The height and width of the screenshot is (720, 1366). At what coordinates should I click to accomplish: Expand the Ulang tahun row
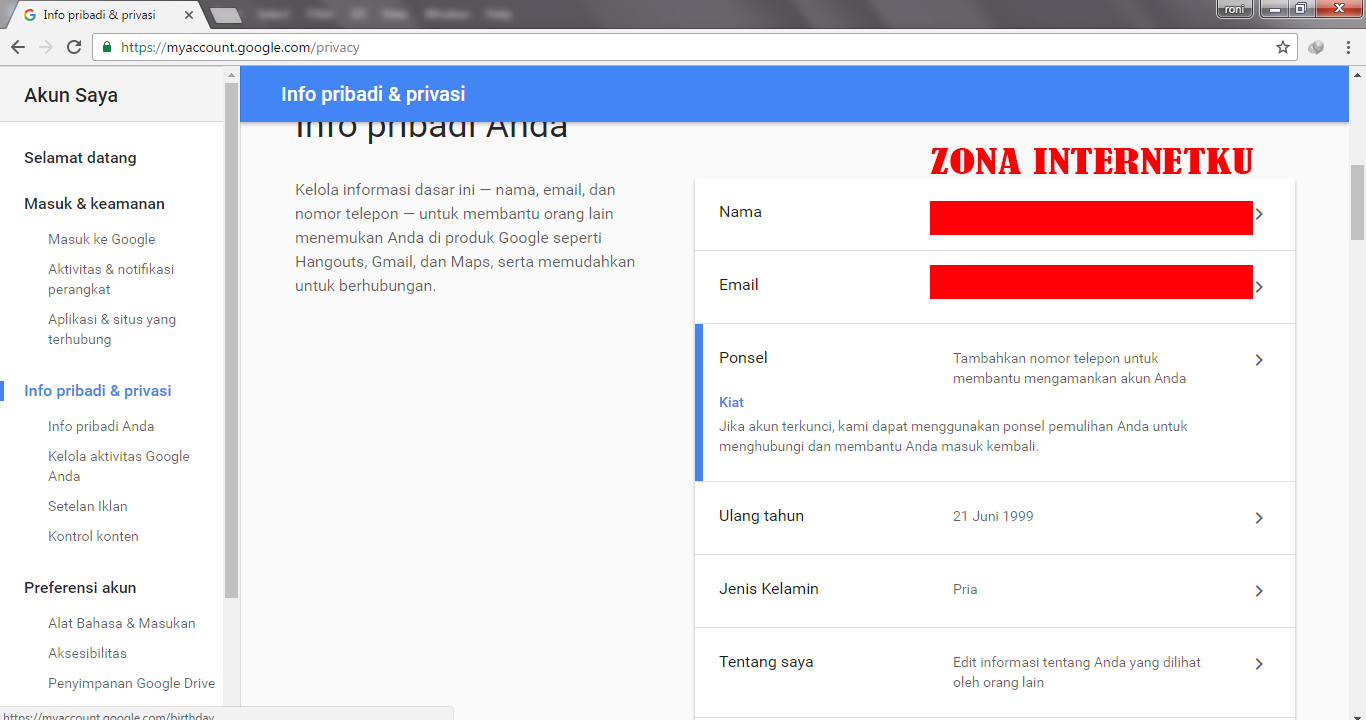click(1259, 517)
